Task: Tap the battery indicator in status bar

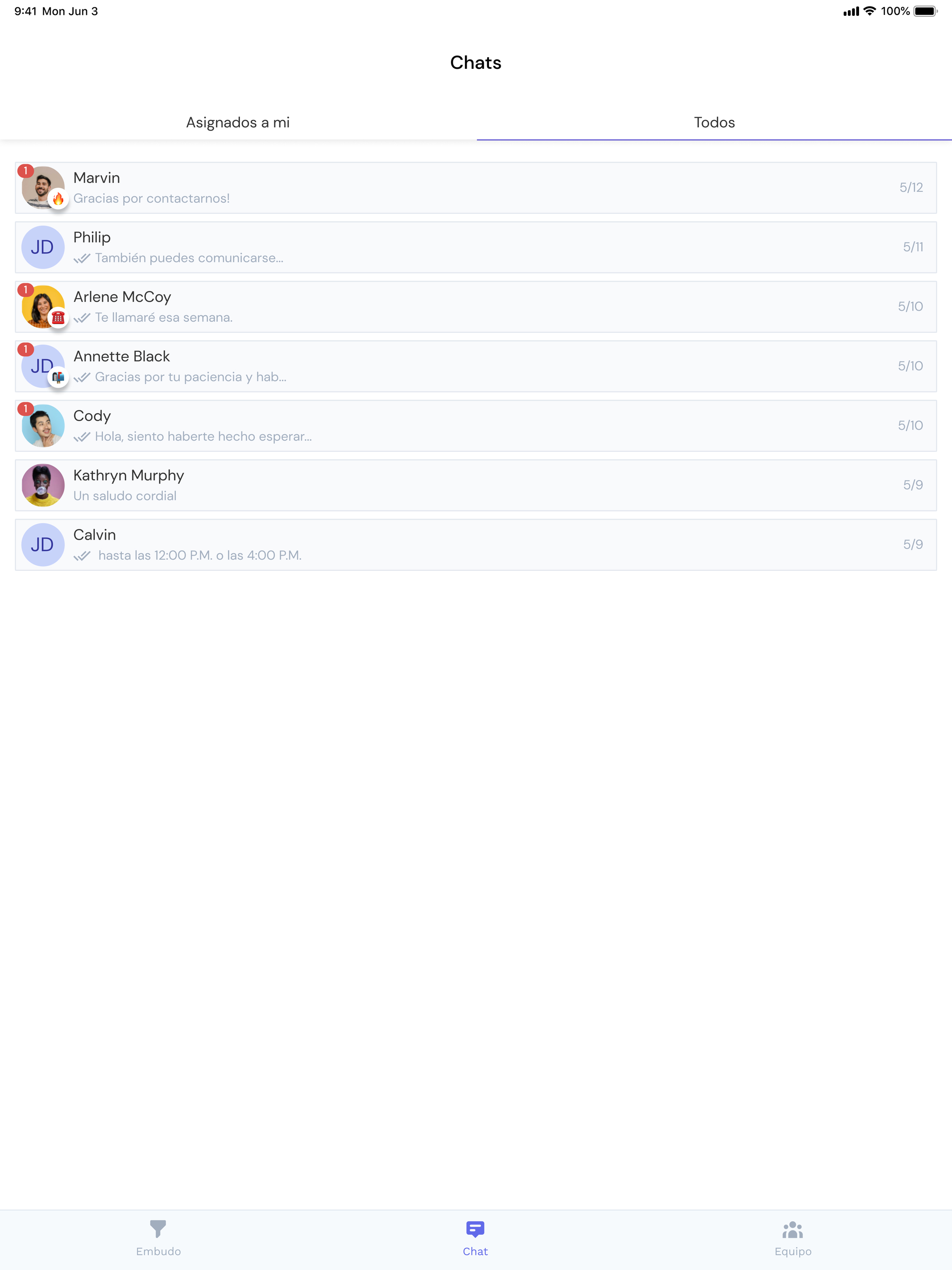Action: click(x=925, y=11)
